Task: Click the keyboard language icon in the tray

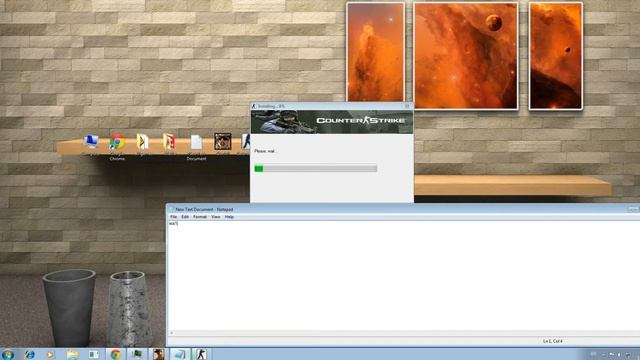Action: point(594,355)
